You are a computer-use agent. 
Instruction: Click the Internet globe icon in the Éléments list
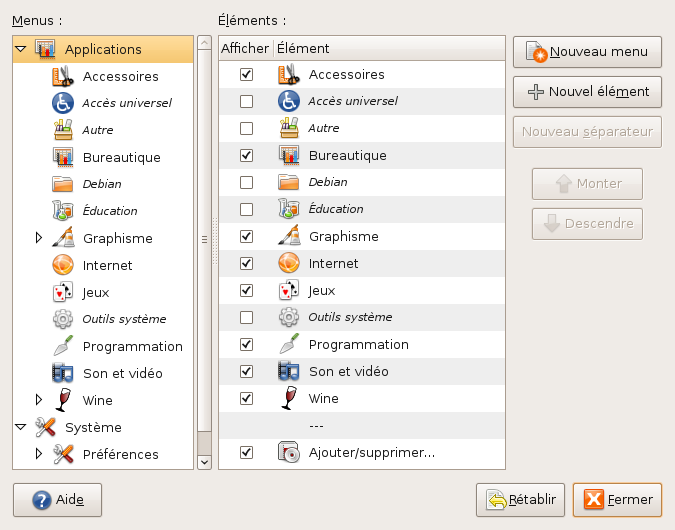pyautogui.click(x=289, y=264)
